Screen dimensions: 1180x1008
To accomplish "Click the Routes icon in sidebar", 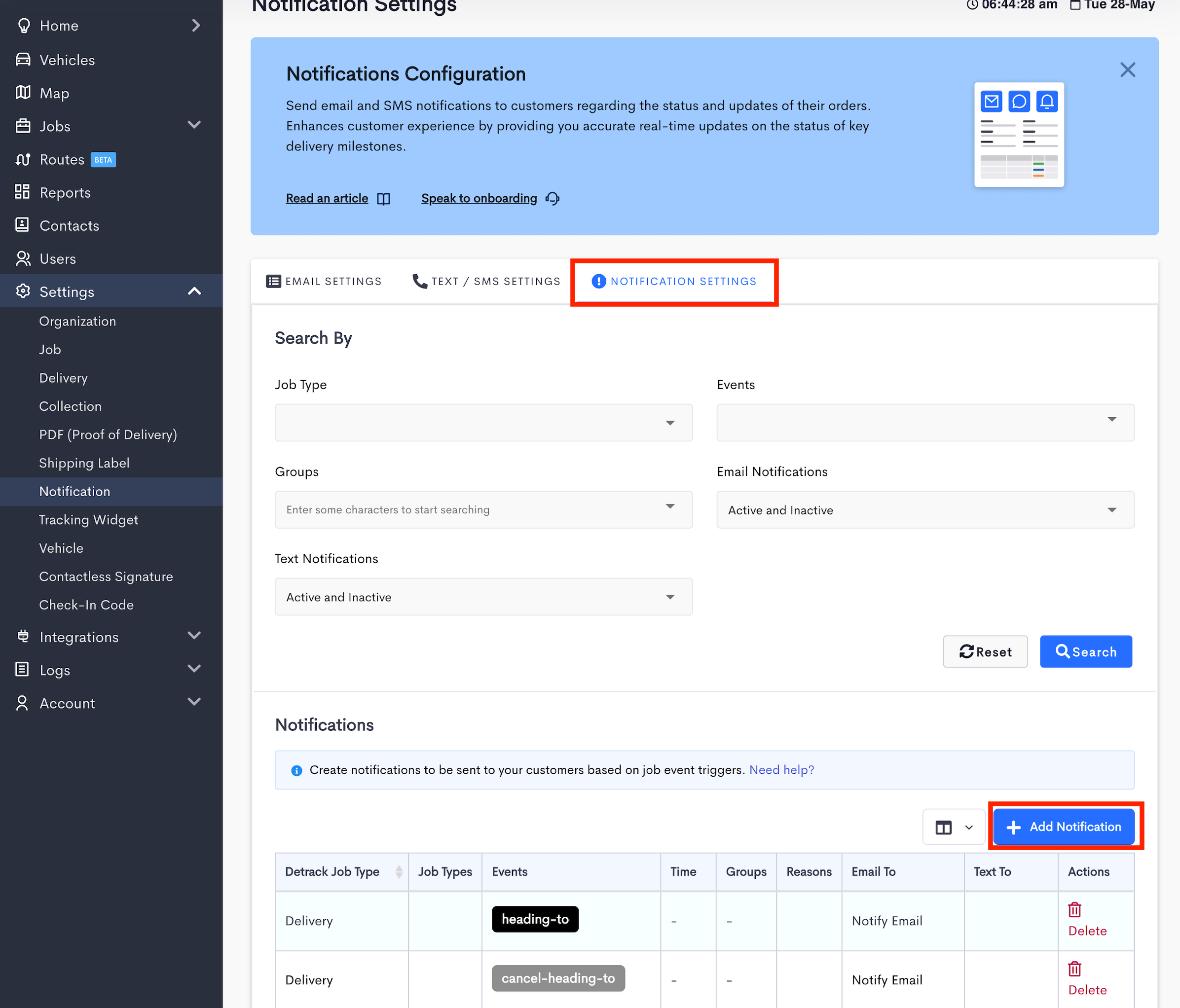I will tap(23, 159).
